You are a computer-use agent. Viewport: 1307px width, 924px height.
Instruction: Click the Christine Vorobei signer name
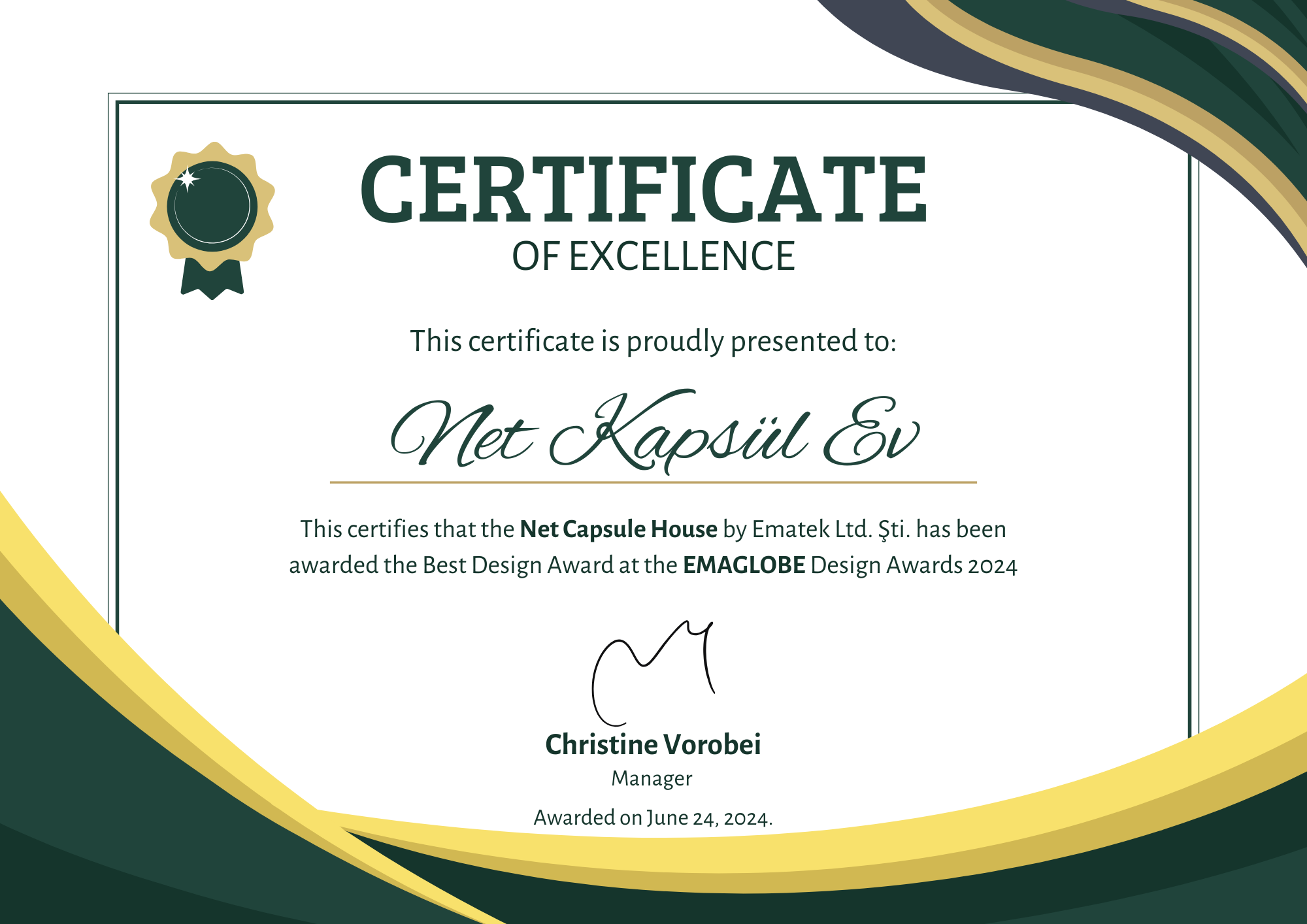653,745
